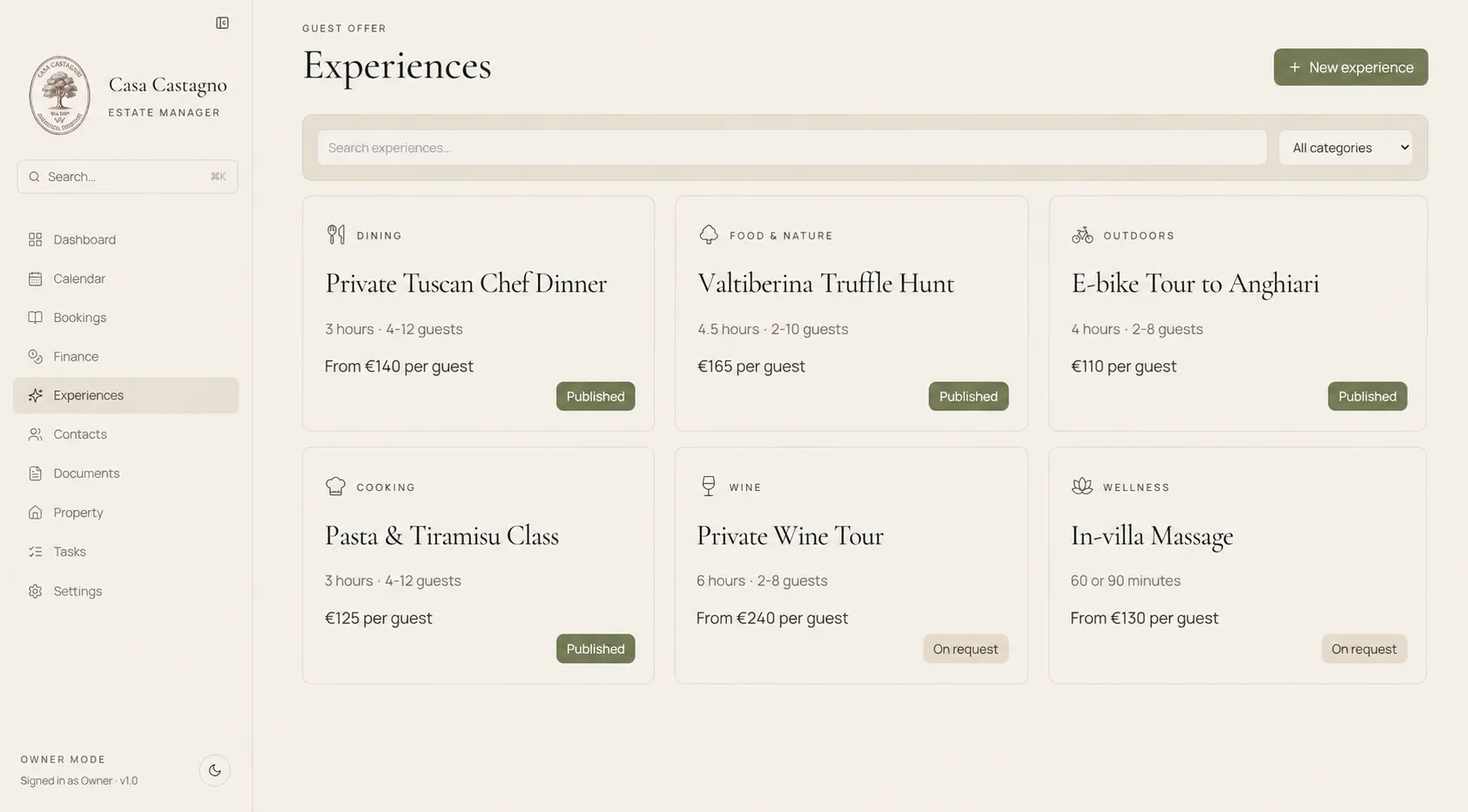Open the All categories dropdown
This screenshot has width=1468, height=812.
1346,148
